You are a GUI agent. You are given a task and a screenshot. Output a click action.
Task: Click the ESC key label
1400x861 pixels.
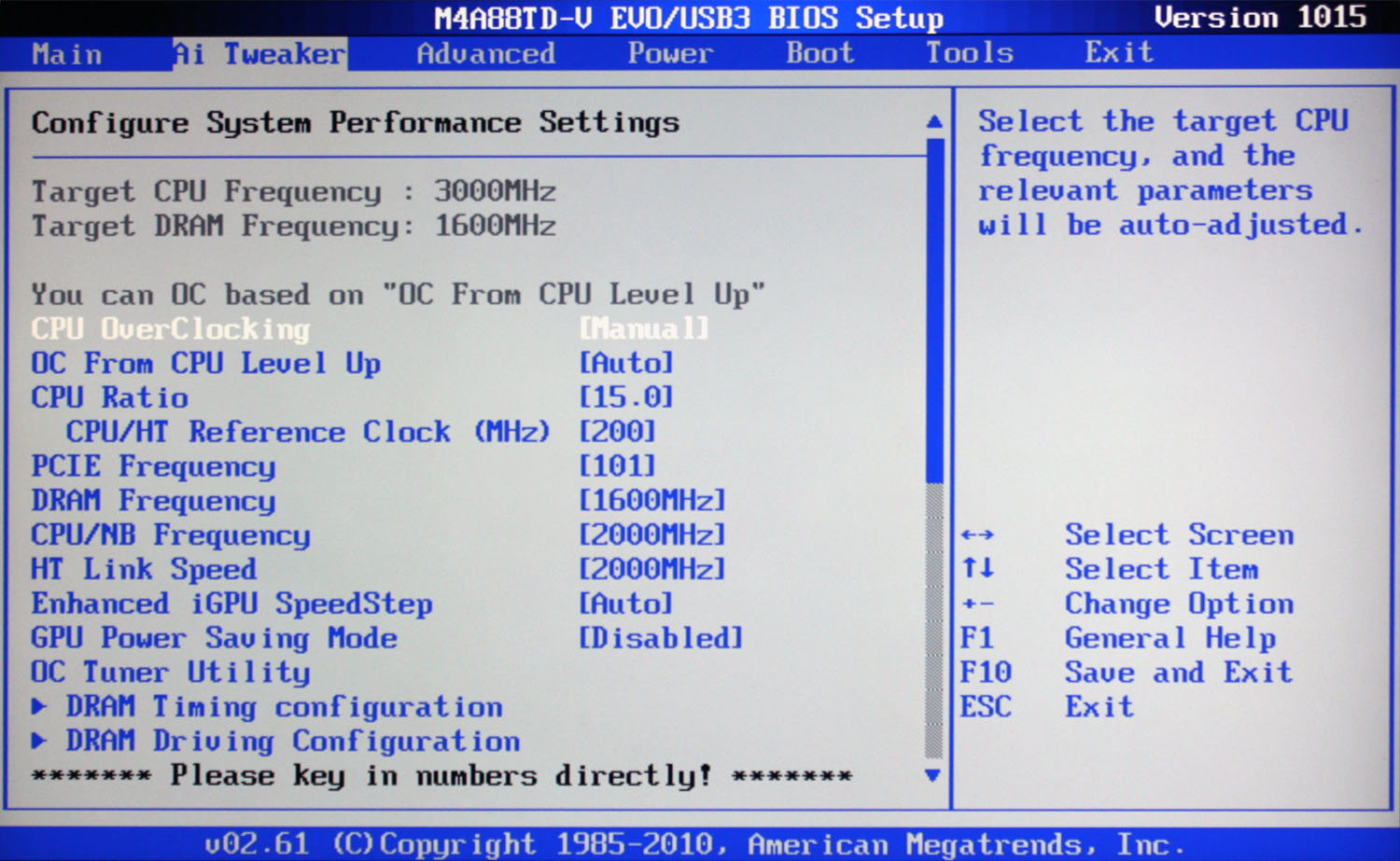(x=986, y=707)
